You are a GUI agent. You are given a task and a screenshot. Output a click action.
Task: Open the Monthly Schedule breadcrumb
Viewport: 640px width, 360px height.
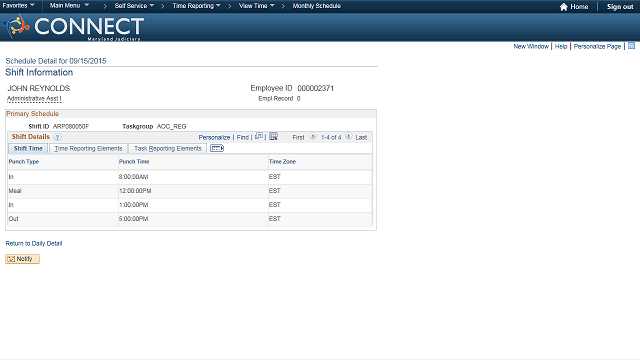(x=316, y=6)
